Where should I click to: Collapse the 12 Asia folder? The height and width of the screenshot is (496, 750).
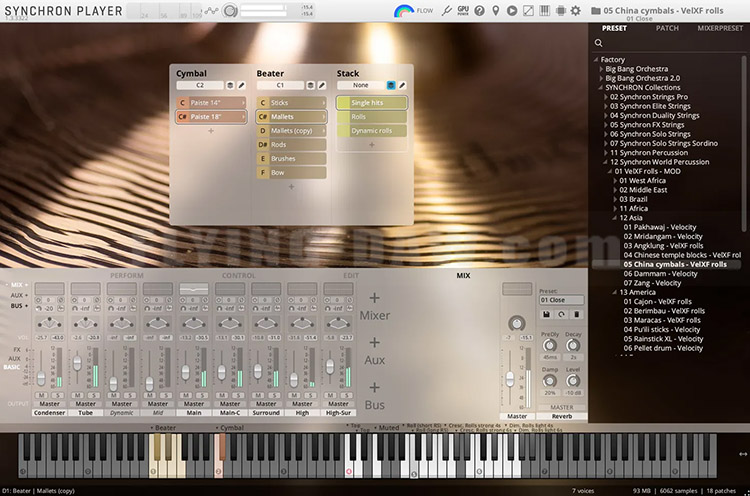point(615,218)
